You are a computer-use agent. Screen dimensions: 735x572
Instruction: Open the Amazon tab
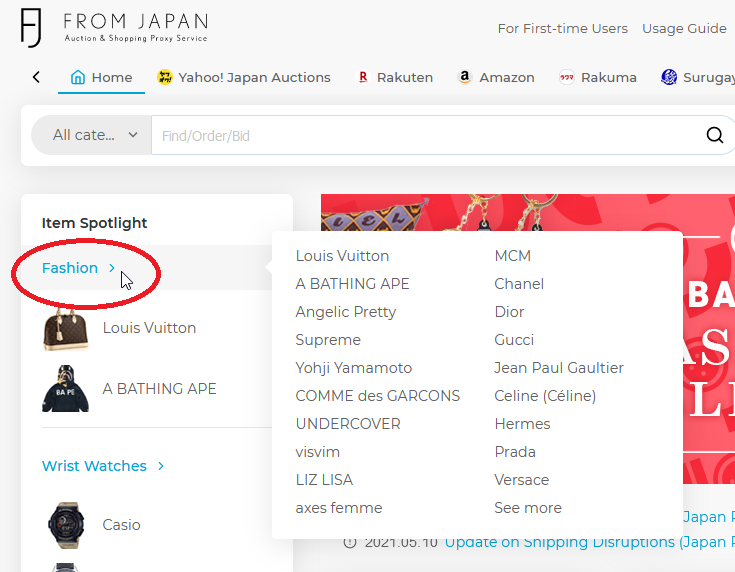496,77
